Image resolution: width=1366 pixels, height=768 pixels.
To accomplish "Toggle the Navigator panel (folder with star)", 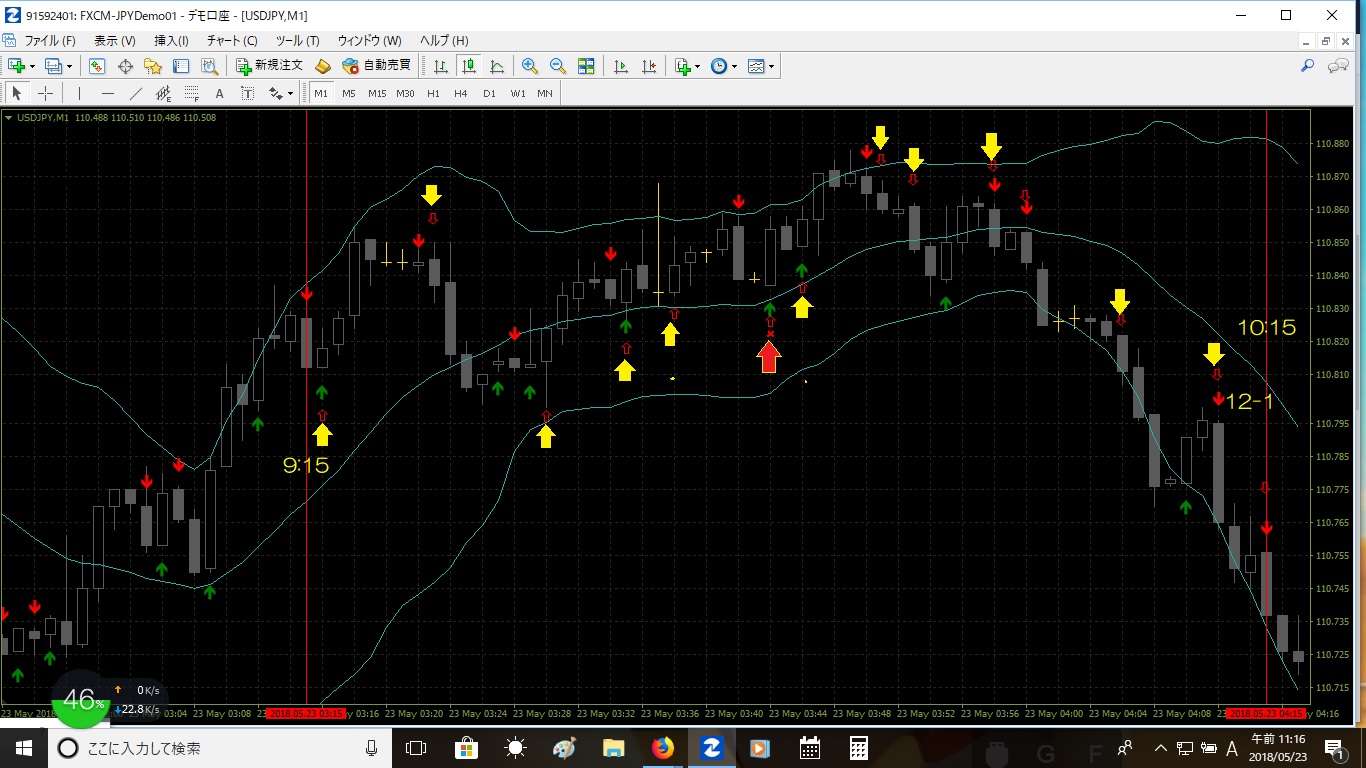I will [153, 66].
